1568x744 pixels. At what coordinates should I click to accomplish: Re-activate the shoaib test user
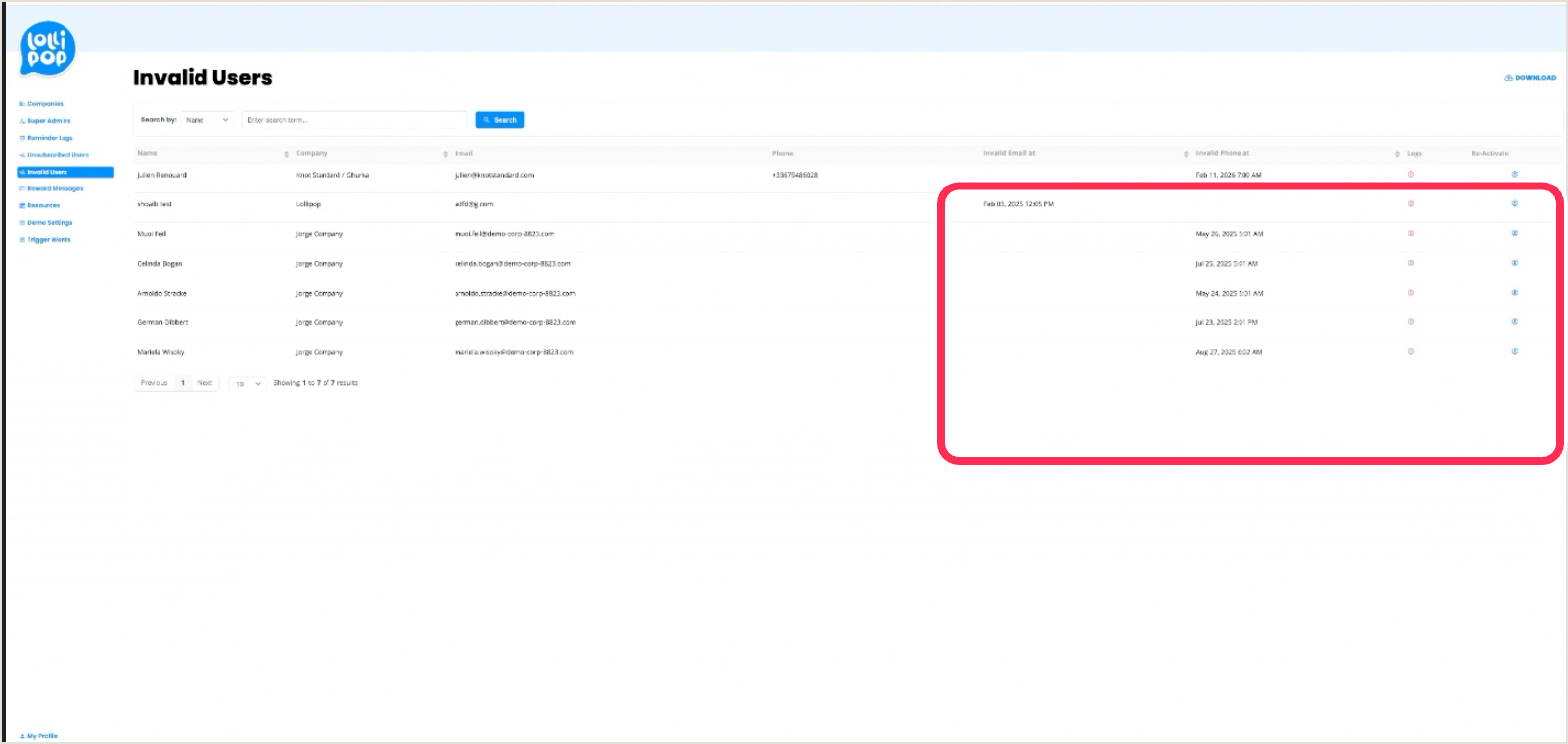[1515, 204]
